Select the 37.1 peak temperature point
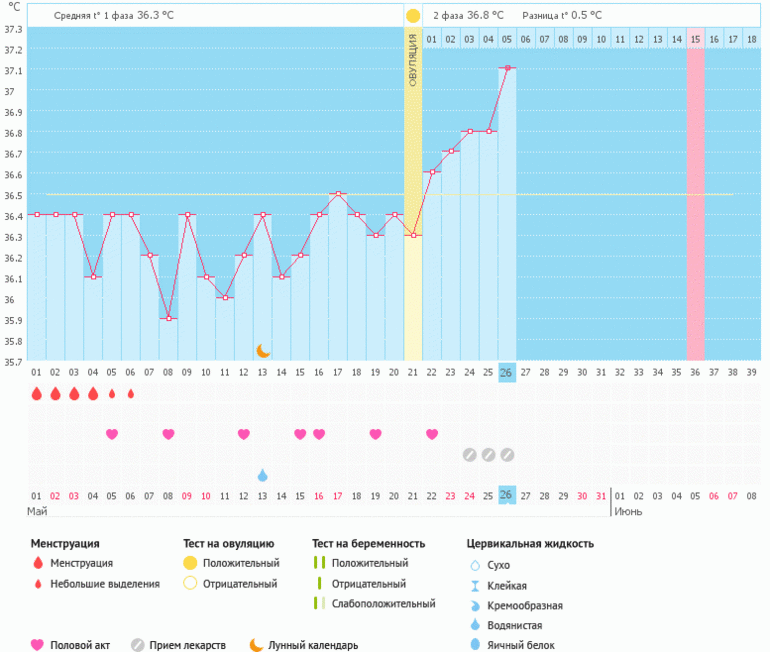This screenshot has height=652, width=770. (x=507, y=68)
